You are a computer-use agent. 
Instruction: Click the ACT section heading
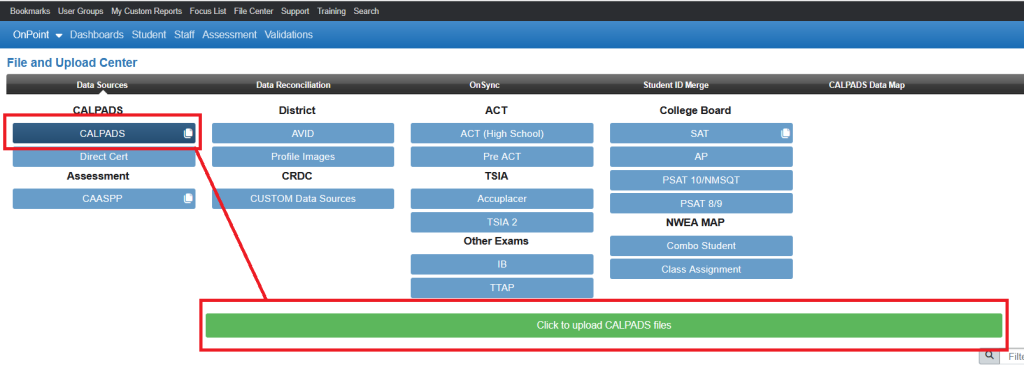[496, 110]
